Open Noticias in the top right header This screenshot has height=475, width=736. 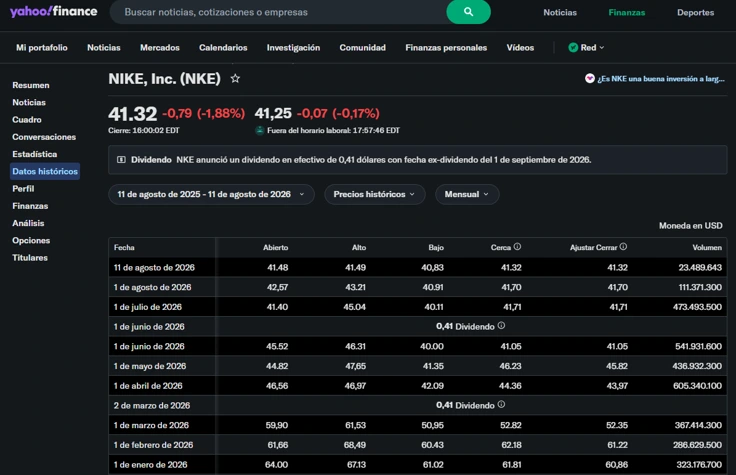pos(560,13)
